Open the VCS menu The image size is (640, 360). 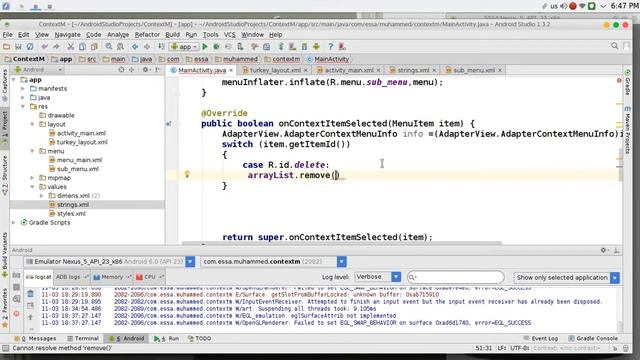click(230, 35)
